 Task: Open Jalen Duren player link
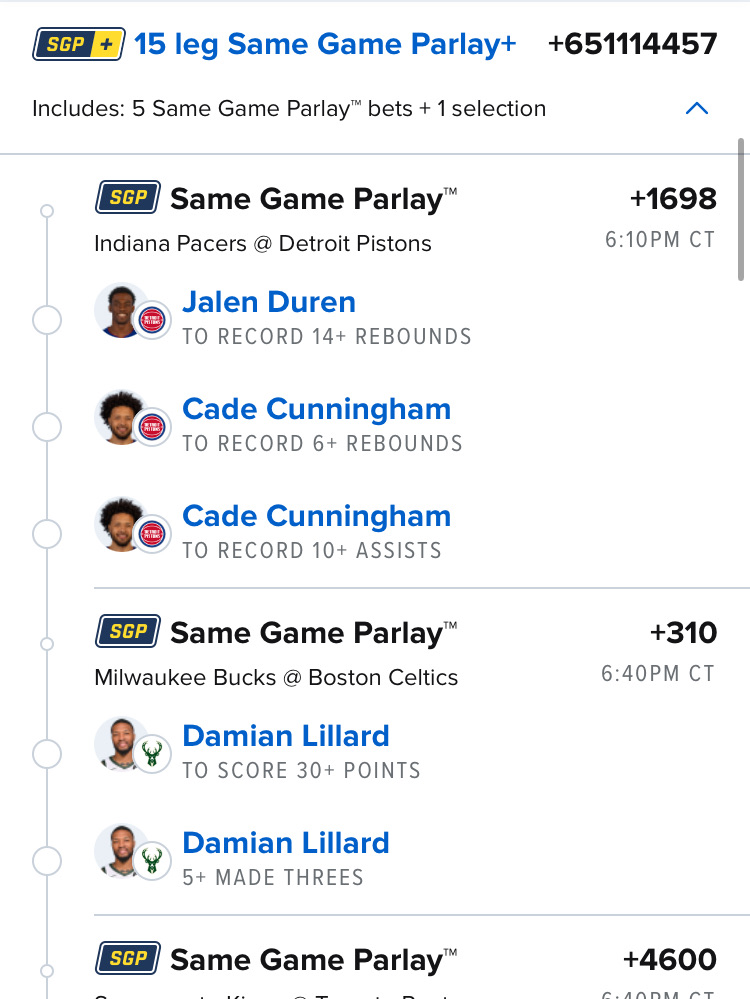[268, 302]
